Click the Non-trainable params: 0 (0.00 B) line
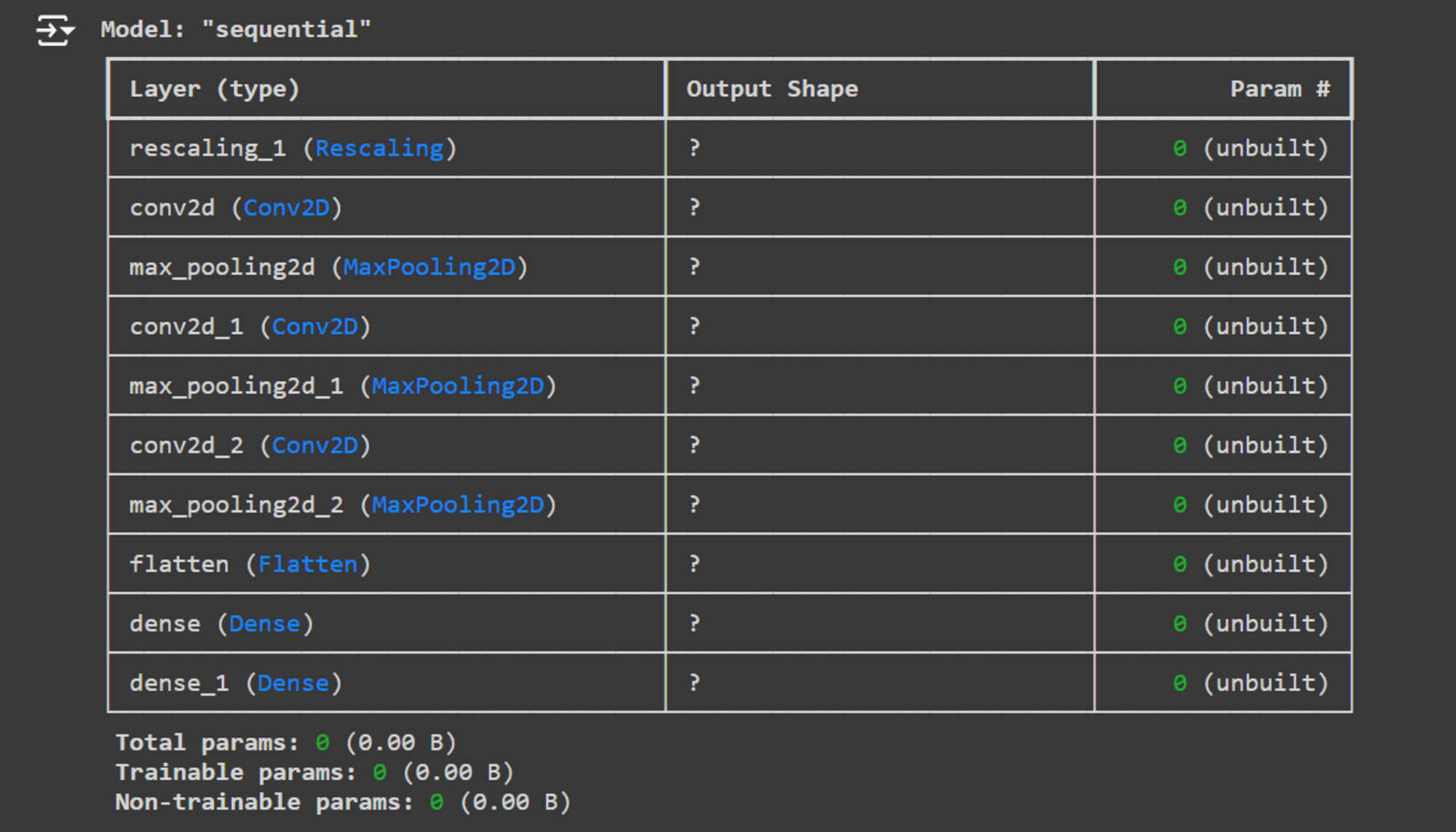This screenshot has width=1456, height=832. click(343, 803)
